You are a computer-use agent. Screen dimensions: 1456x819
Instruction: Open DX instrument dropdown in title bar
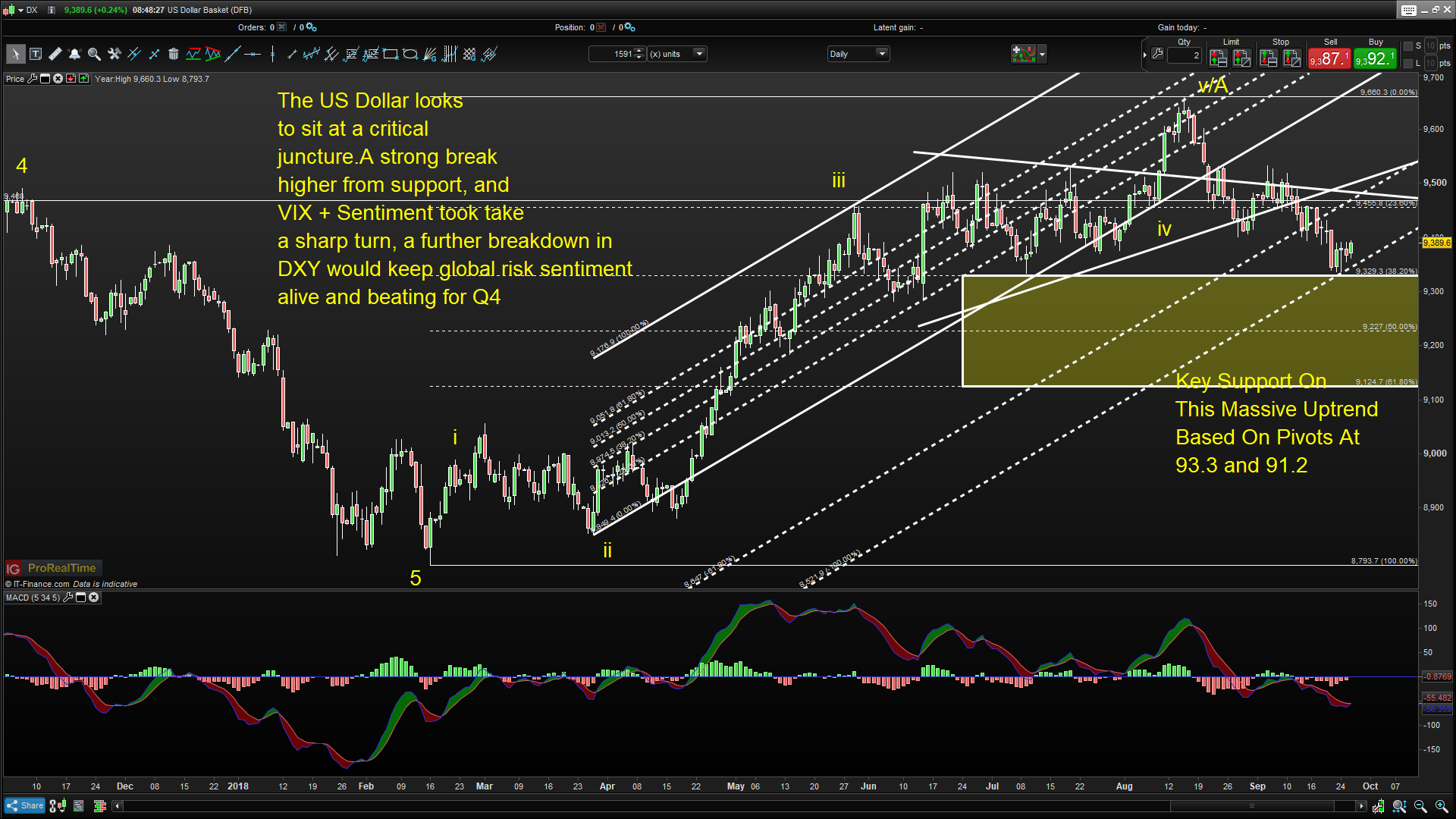pos(21,10)
